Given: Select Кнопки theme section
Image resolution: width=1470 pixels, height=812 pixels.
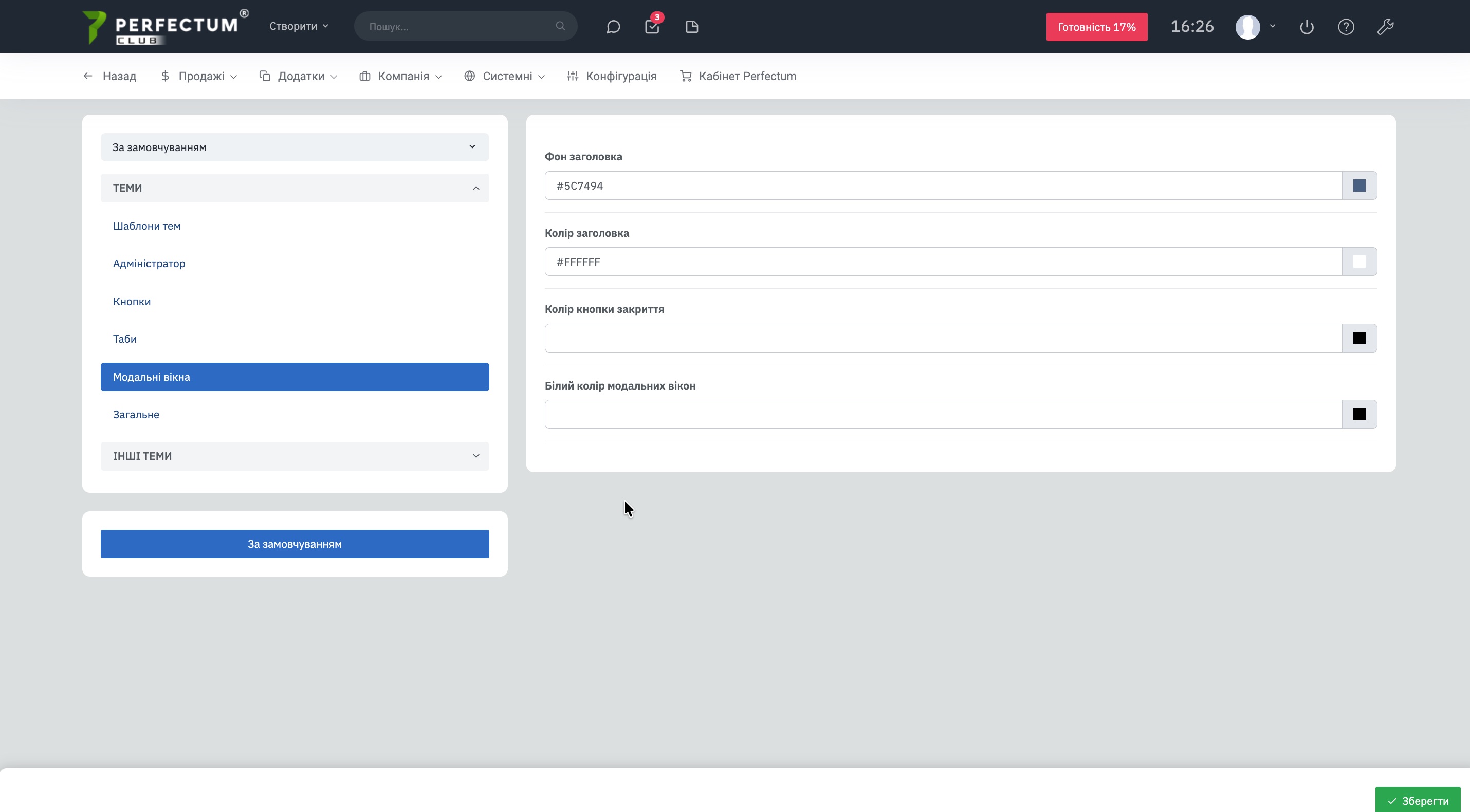Looking at the screenshot, I should (132, 301).
